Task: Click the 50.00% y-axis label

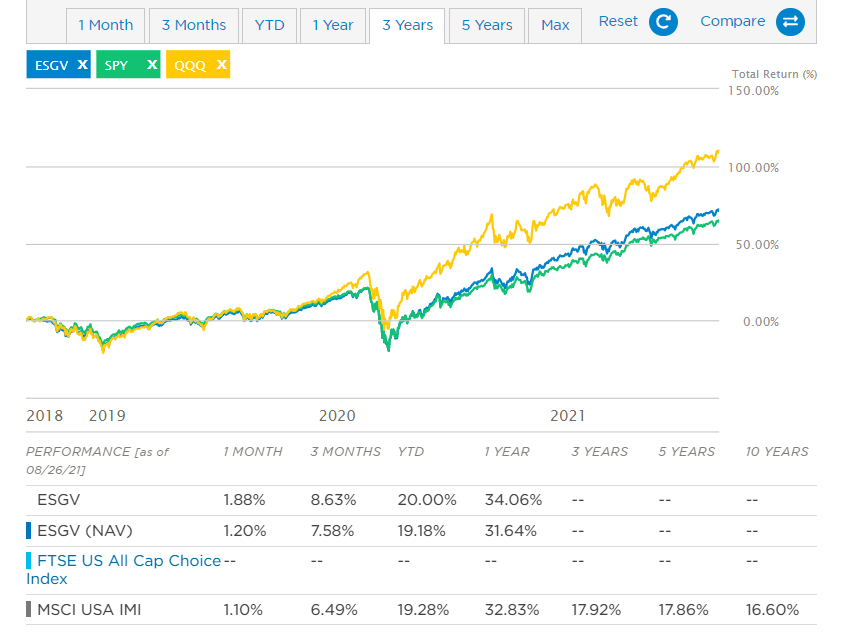Action: [x=758, y=244]
